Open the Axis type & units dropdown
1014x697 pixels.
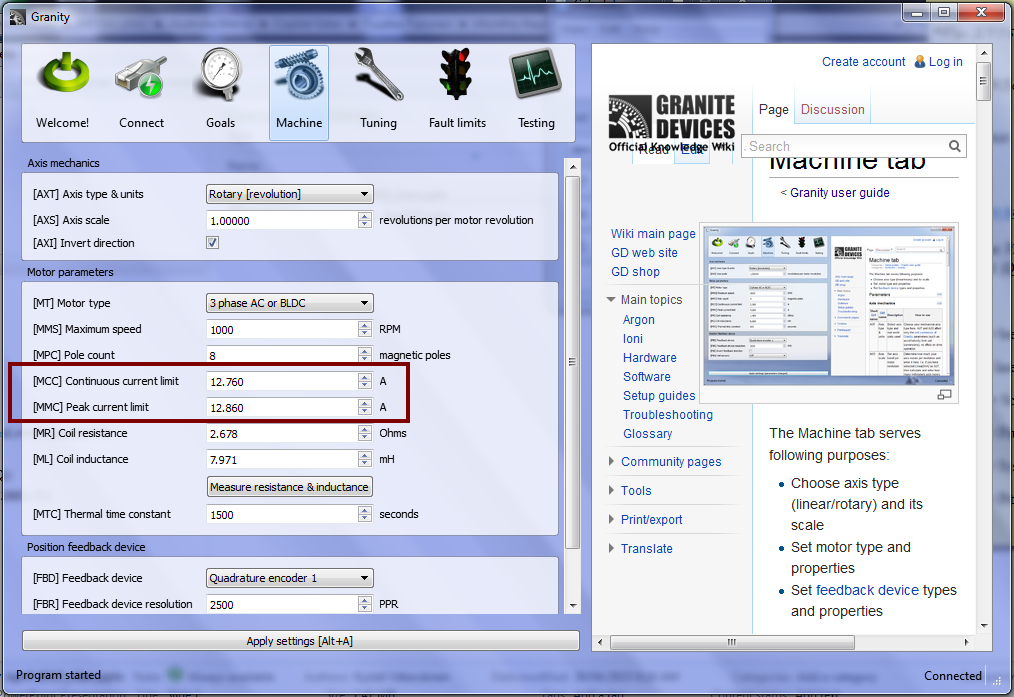coord(289,194)
